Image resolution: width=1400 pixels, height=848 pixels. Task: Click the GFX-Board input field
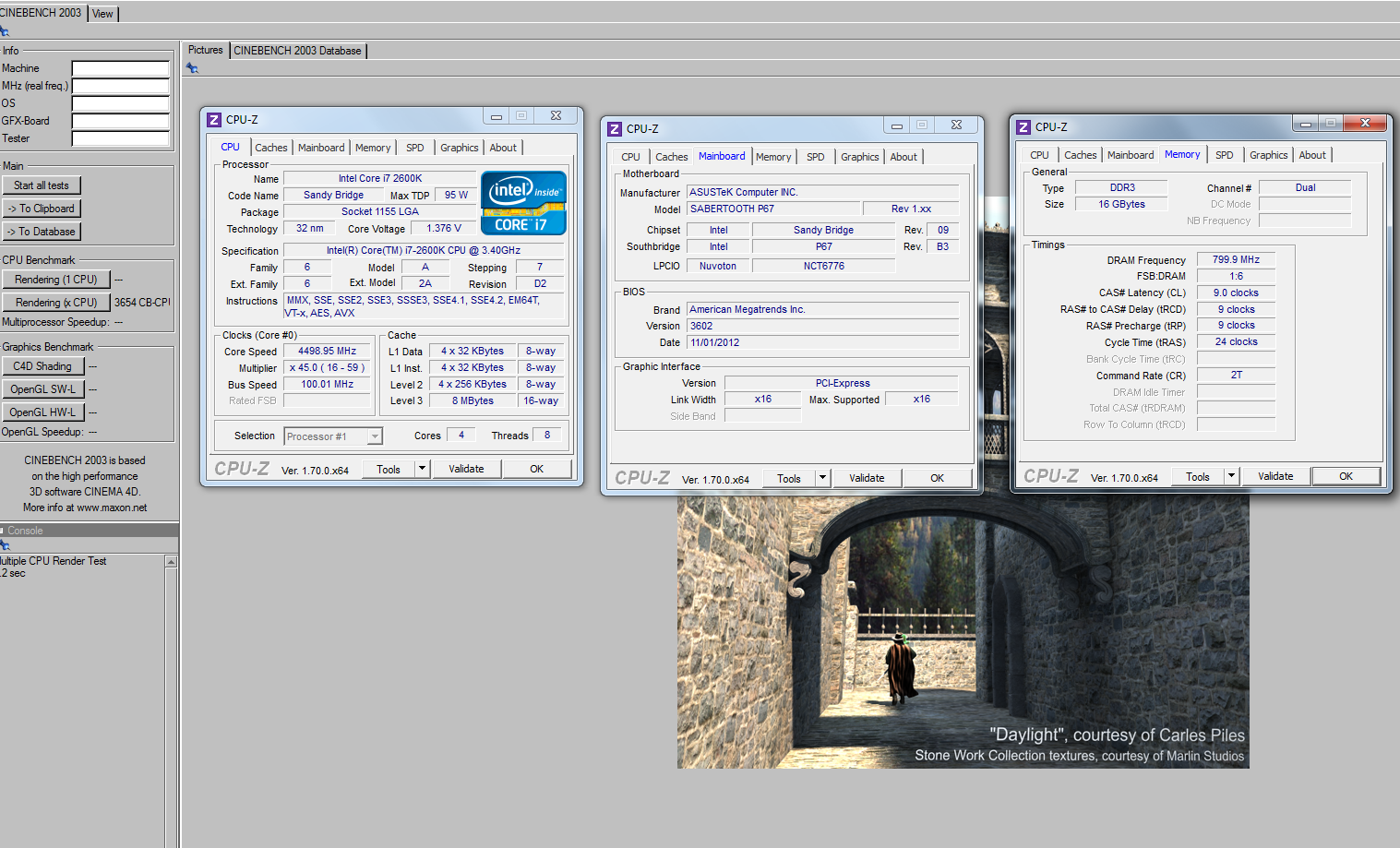point(121,121)
